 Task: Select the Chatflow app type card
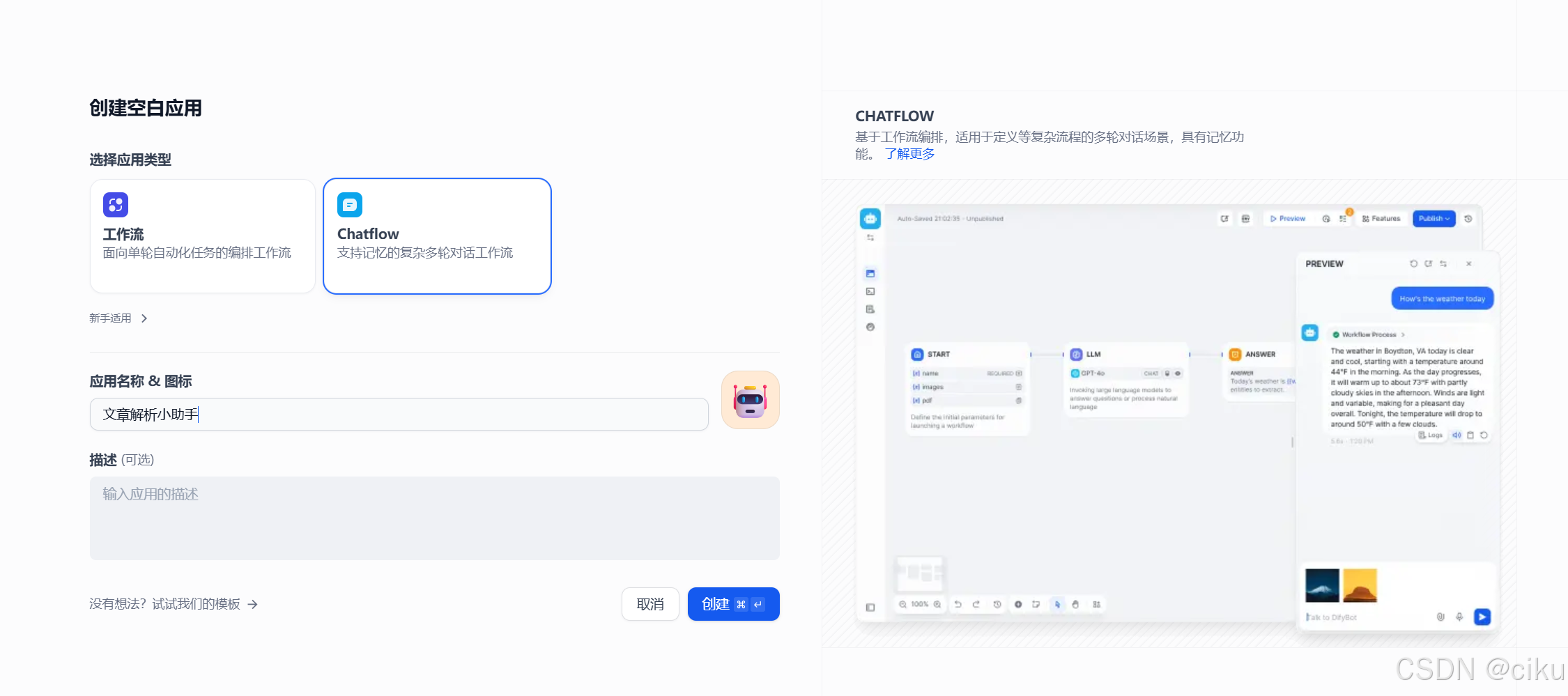coord(438,236)
